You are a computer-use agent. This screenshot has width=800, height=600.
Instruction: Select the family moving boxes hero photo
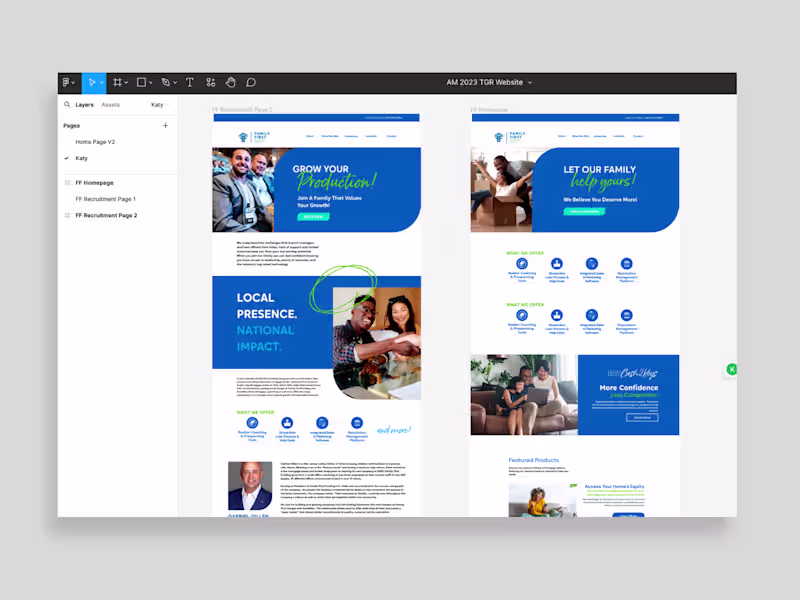[x=503, y=190]
